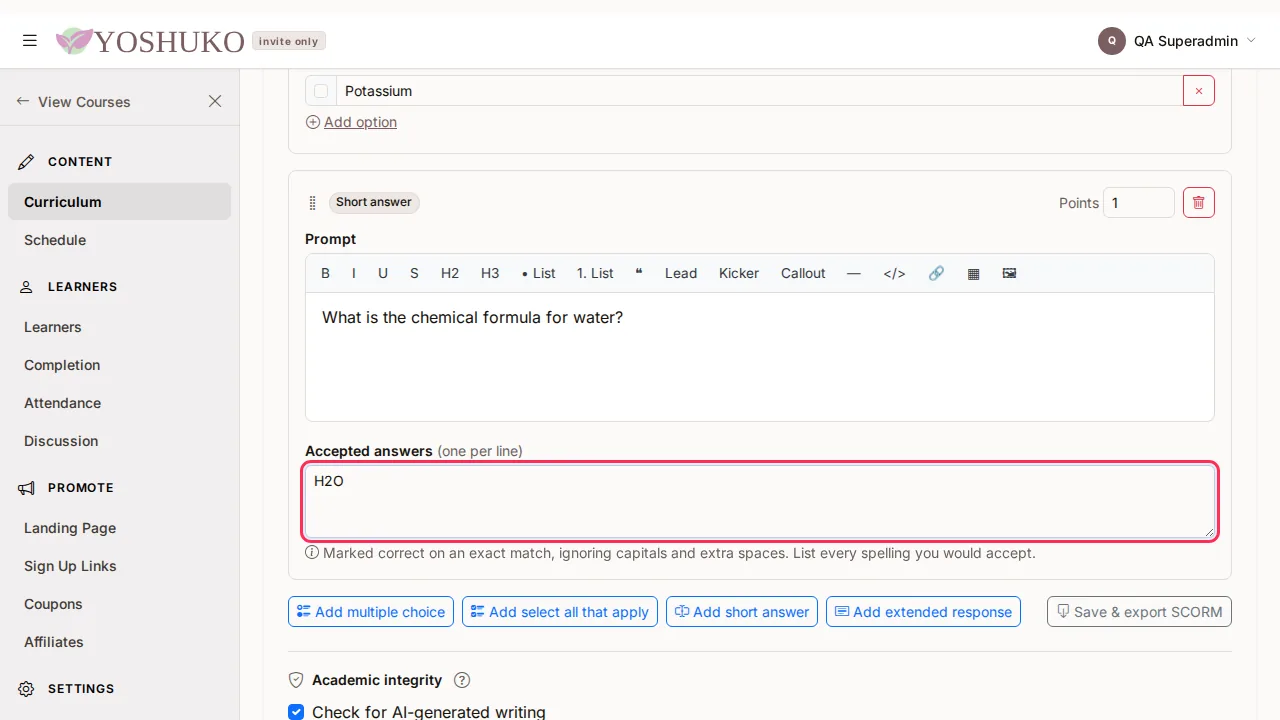Viewport: 1280px width, 720px height.
Task: Click the Yoshuko logo
Action: coord(150,41)
